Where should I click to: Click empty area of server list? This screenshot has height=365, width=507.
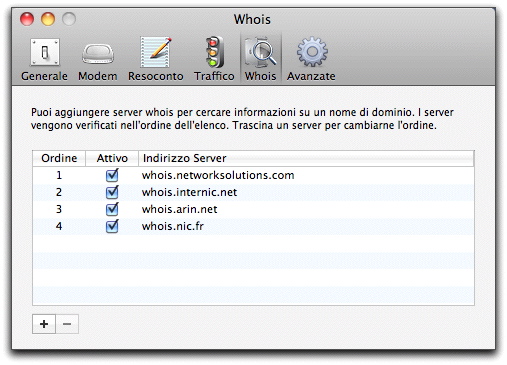pos(253,270)
